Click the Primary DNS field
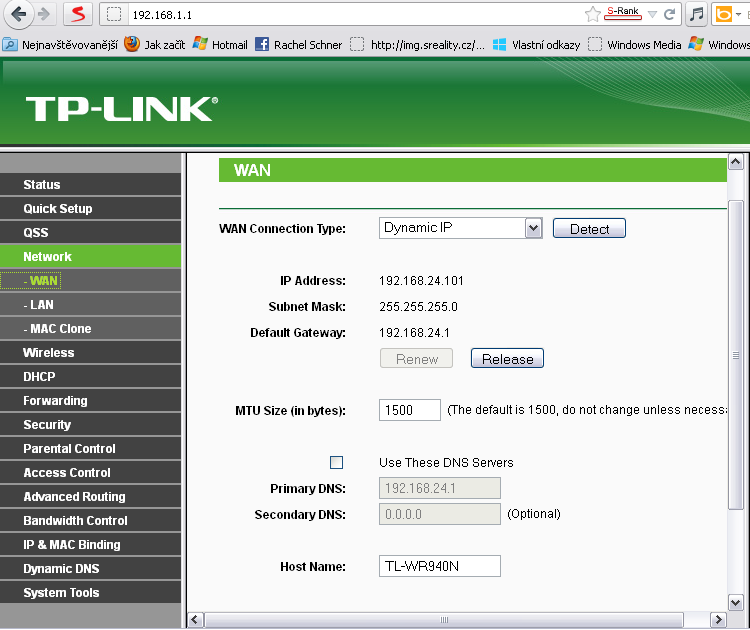This screenshot has width=750, height=630. 440,488
